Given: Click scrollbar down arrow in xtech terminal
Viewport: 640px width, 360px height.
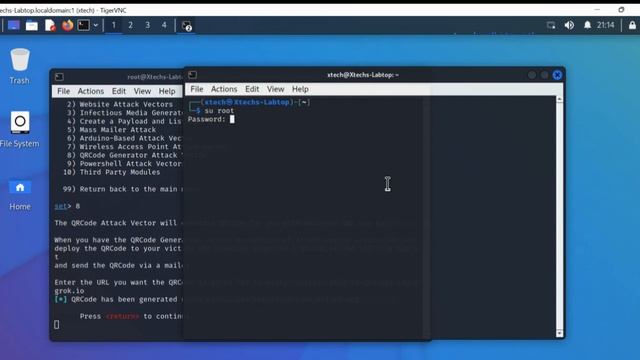Looking at the screenshot, I should tap(560, 333).
